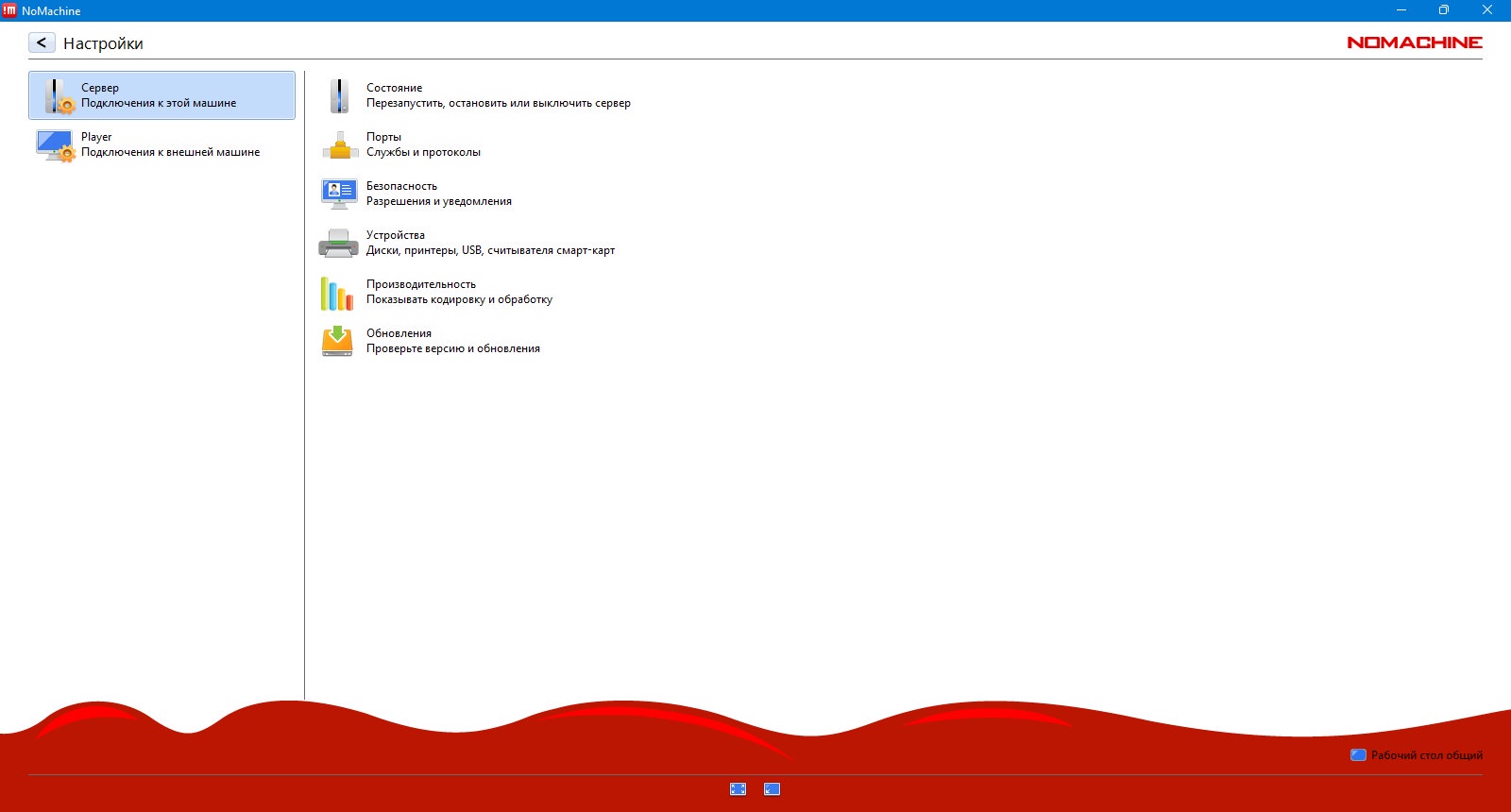Click the 'Рабочий стол общий' status indicator
The height and width of the screenshot is (812, 1511).
pos(1417,755)
